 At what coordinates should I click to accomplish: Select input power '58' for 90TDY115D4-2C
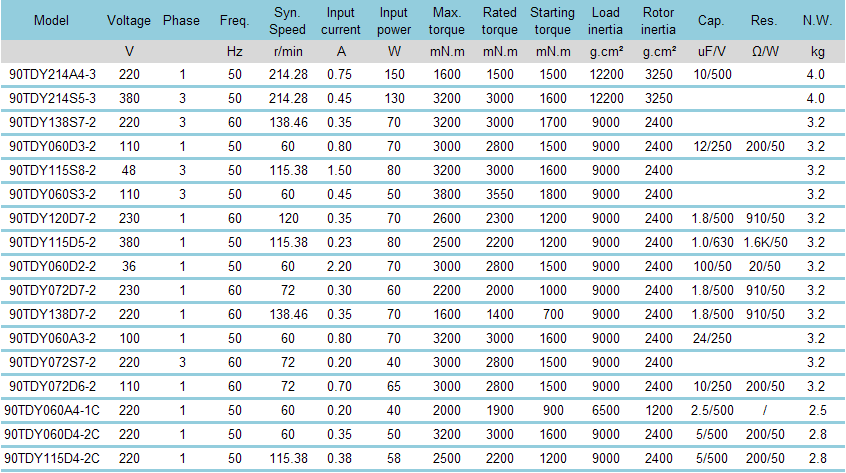(394, 458)
